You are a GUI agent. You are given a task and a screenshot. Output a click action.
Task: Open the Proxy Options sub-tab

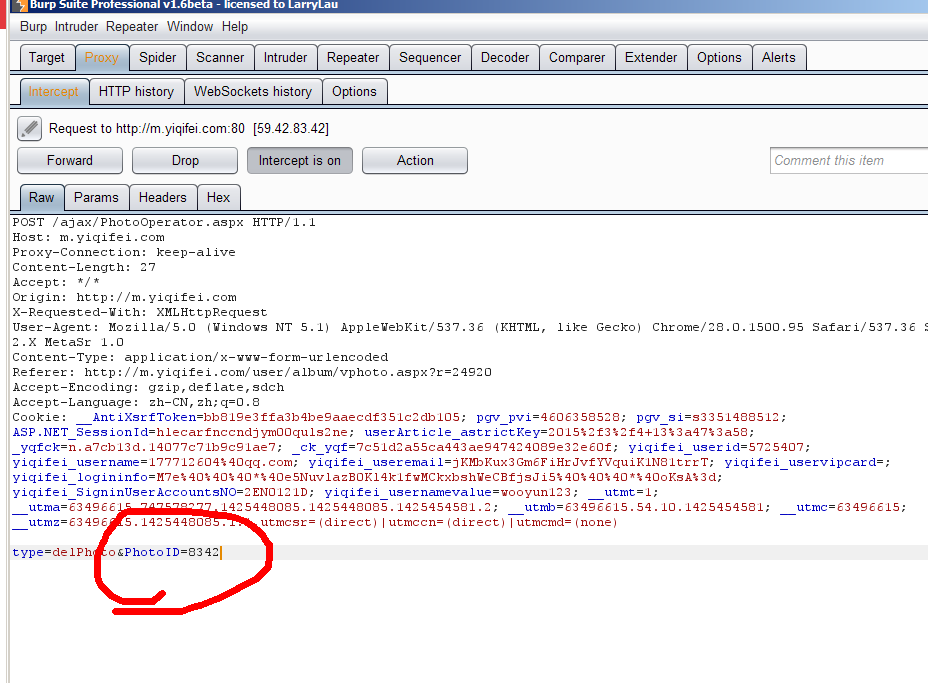coord(355,92)
